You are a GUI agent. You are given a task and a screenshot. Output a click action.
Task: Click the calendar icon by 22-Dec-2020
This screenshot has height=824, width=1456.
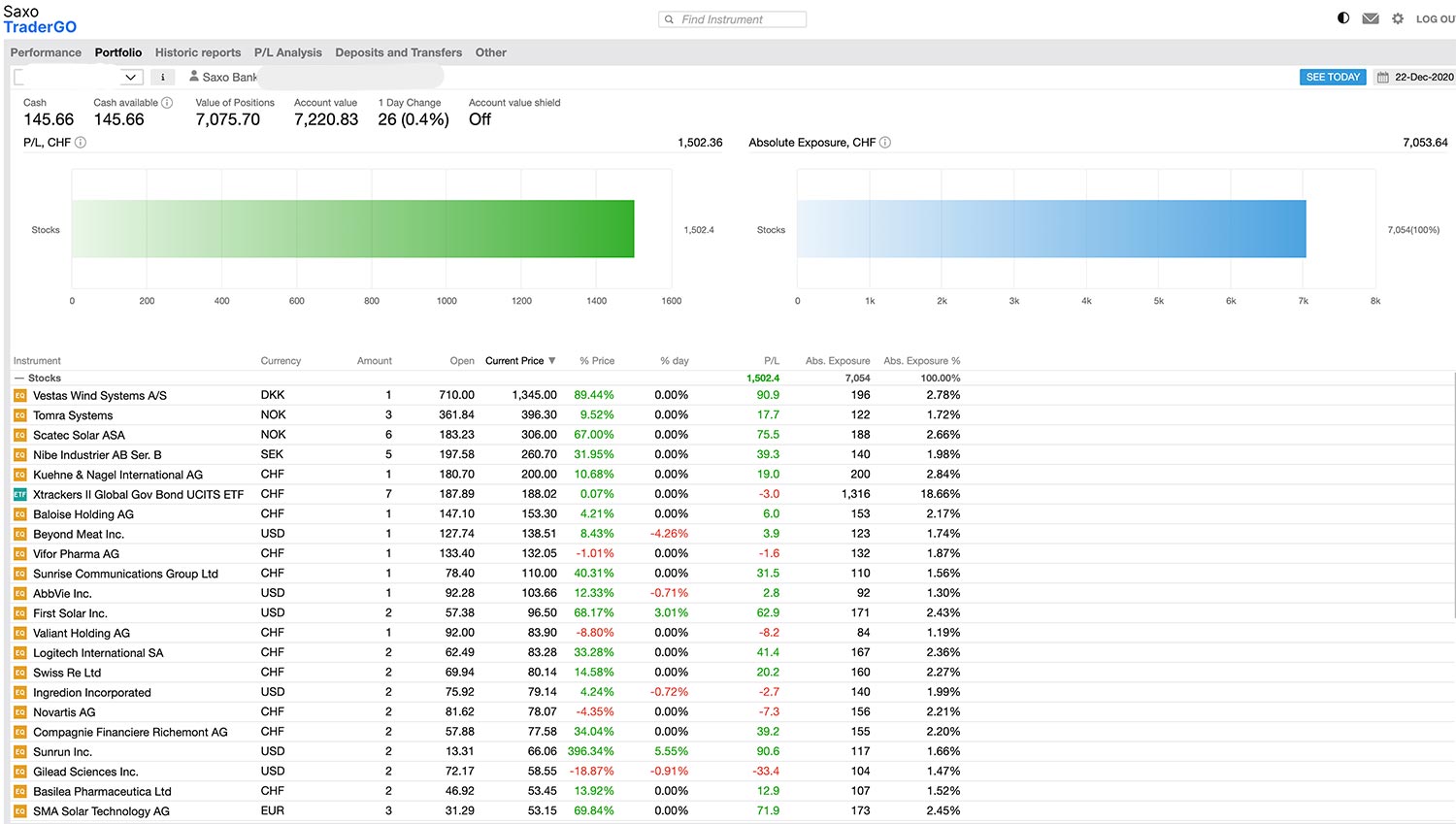click(1383, 78)
